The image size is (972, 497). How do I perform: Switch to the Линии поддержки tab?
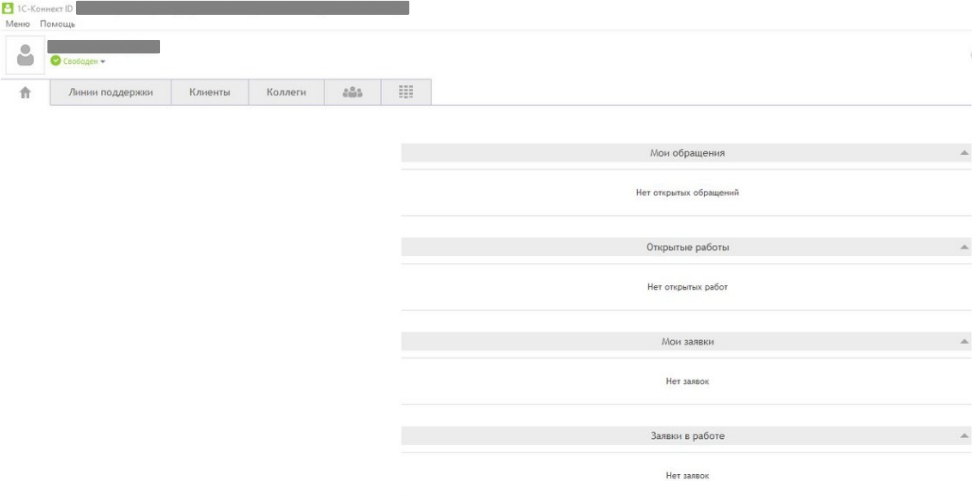coord(111,92)
